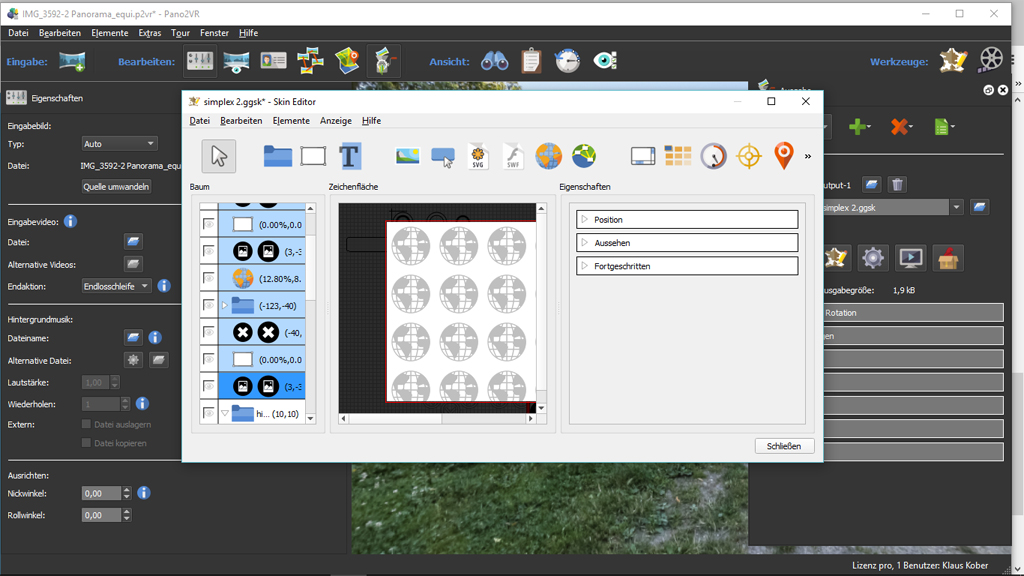Add a Text element with the T tool
1024x576 pixels.
pos(349,156)
